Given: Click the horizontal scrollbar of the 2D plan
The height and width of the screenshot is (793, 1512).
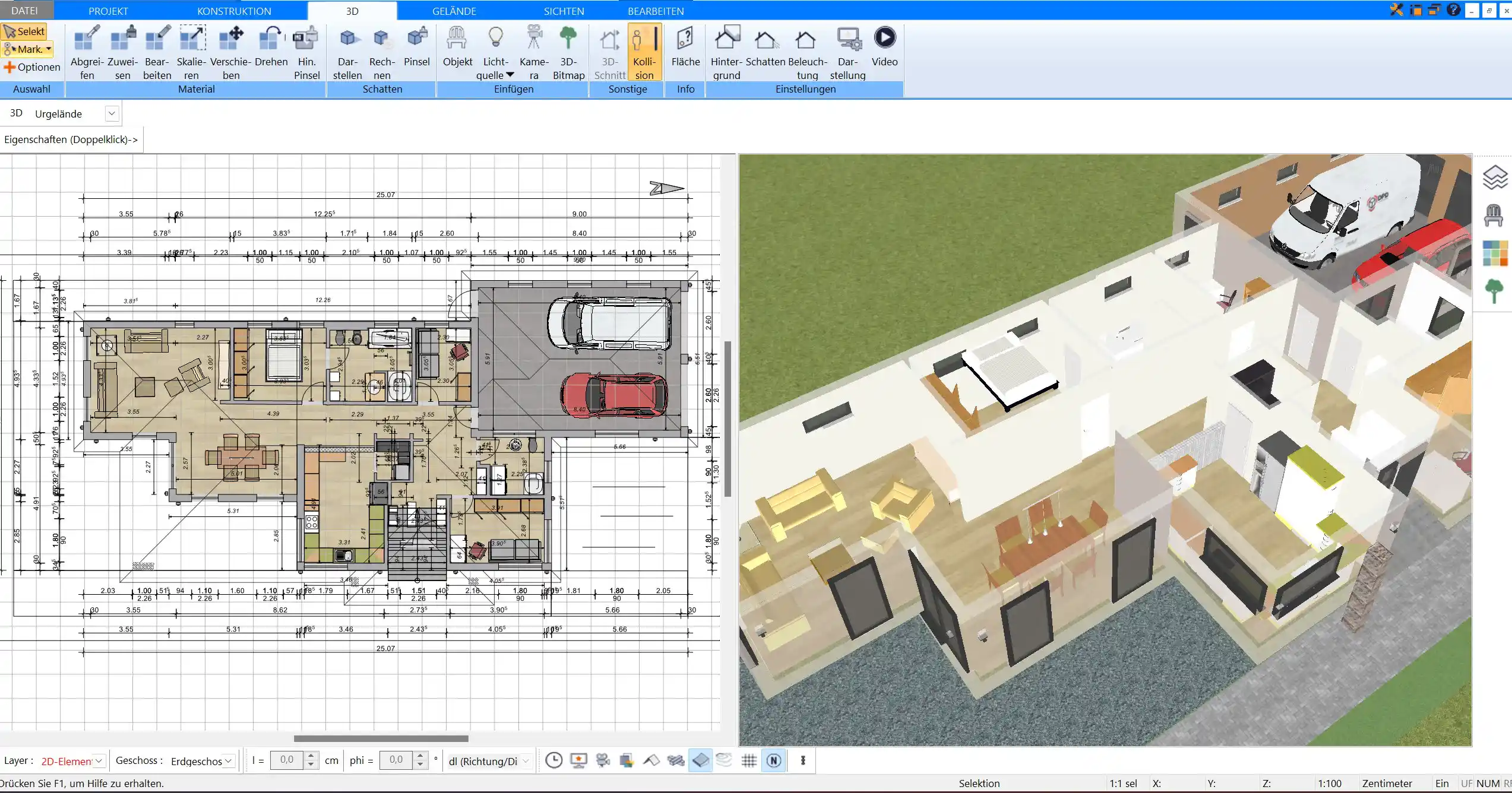Looking at the screenshot, I should pyautogui.click(x=381, y=738).
